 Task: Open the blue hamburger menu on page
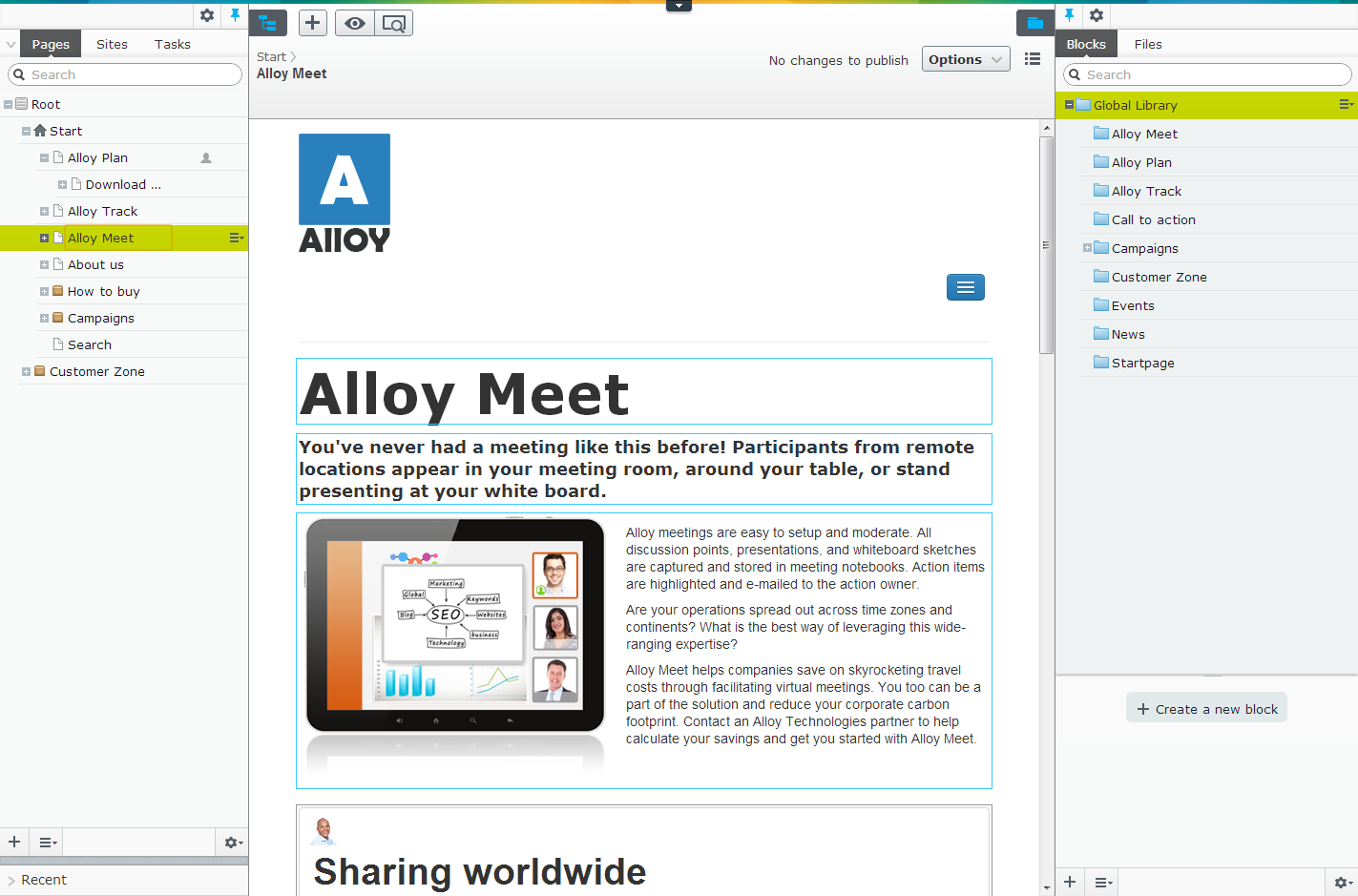966,287
